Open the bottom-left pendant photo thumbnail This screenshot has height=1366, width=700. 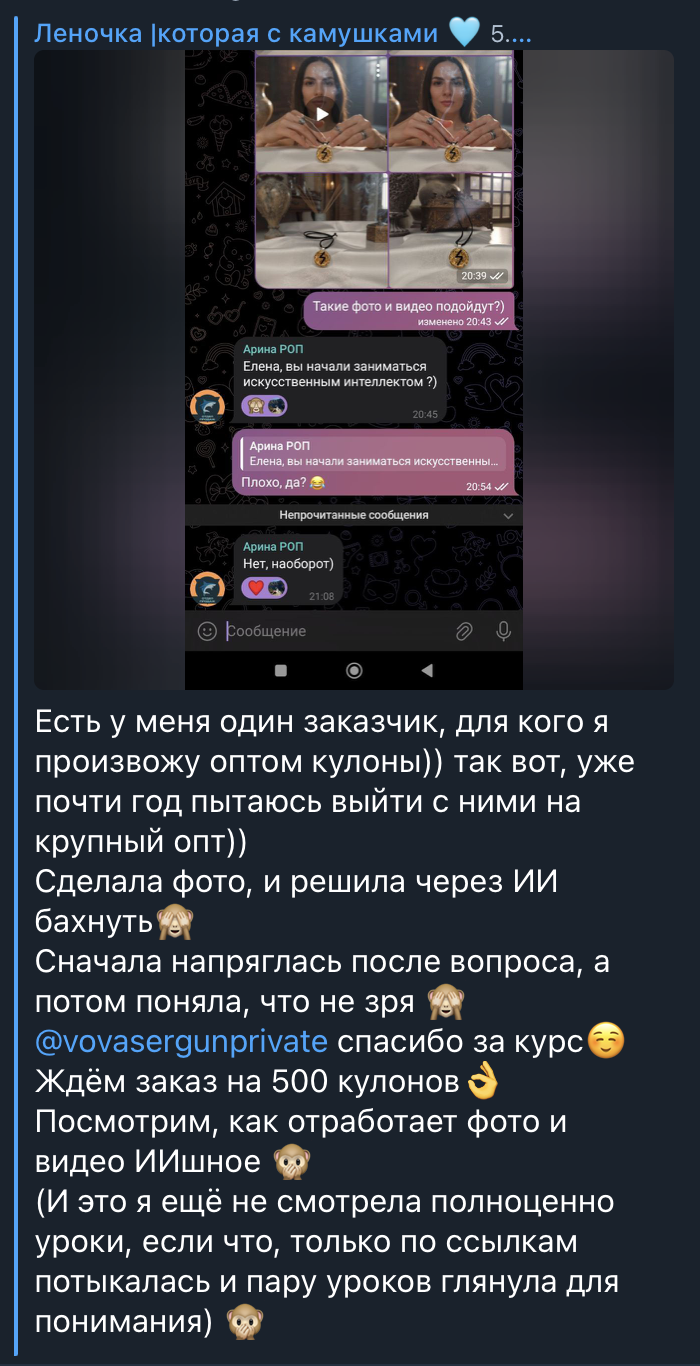tap(320, 231)
